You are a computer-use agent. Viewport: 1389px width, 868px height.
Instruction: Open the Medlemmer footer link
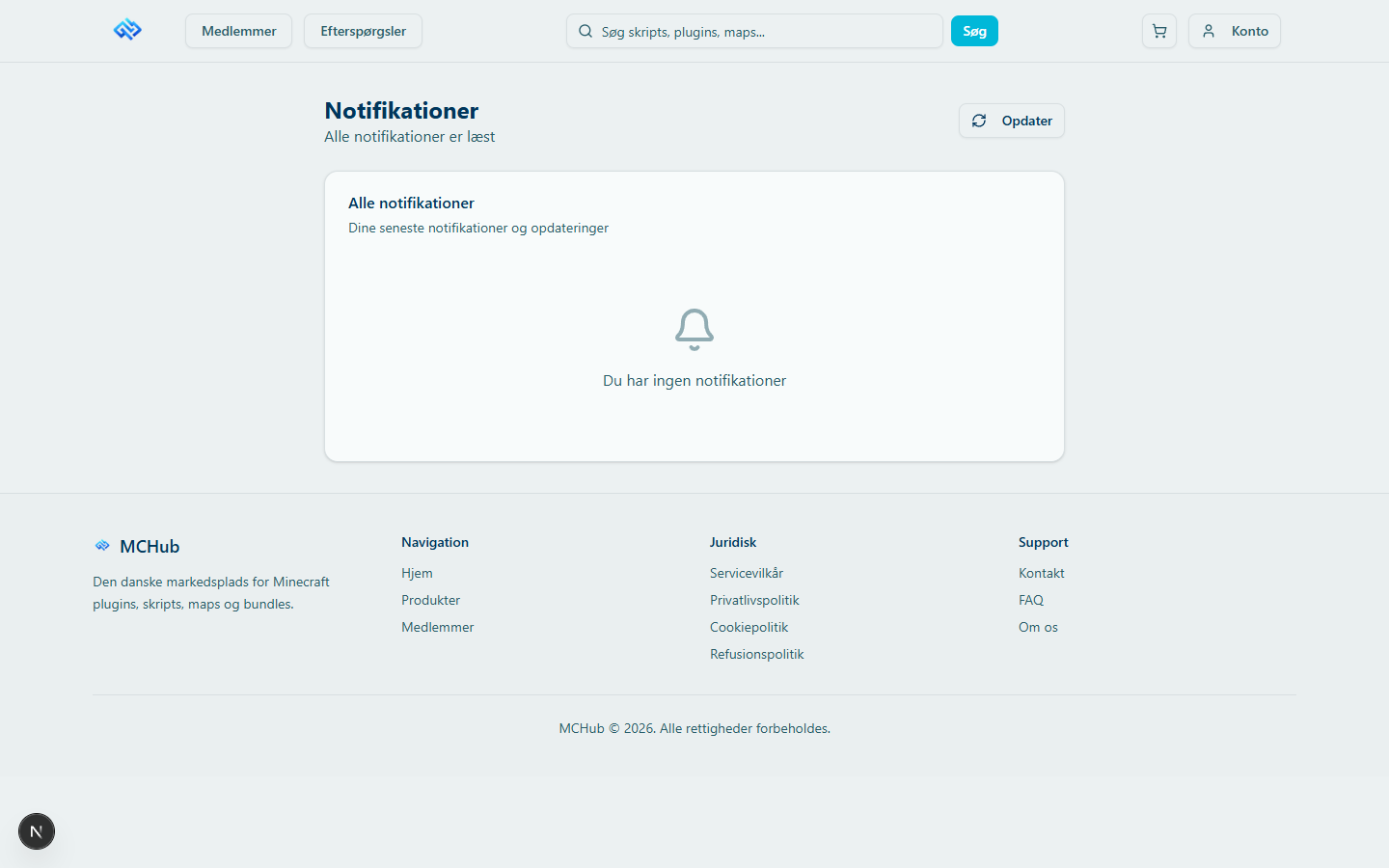437,627
